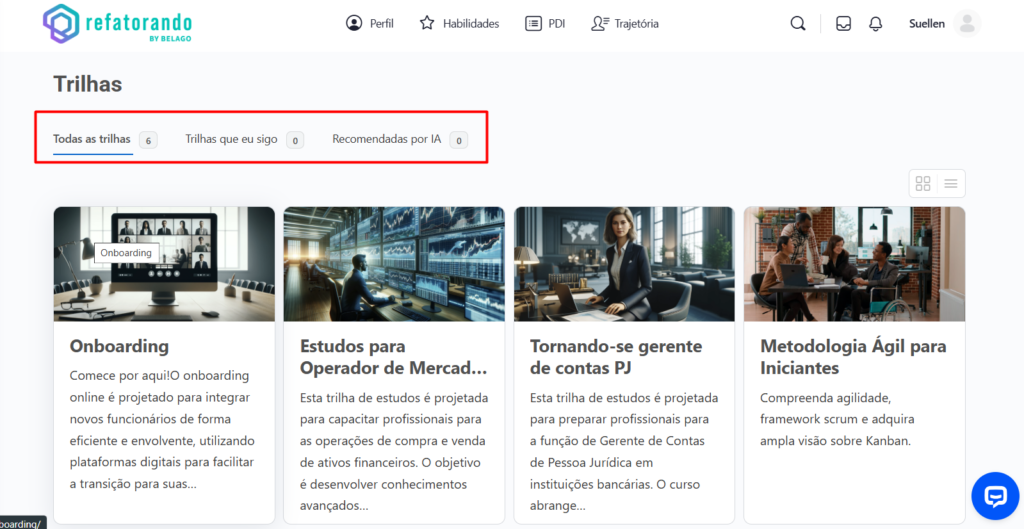Open the PDI menu item
The width and height of the screenshot is (1024, 529).
(545, 24)
